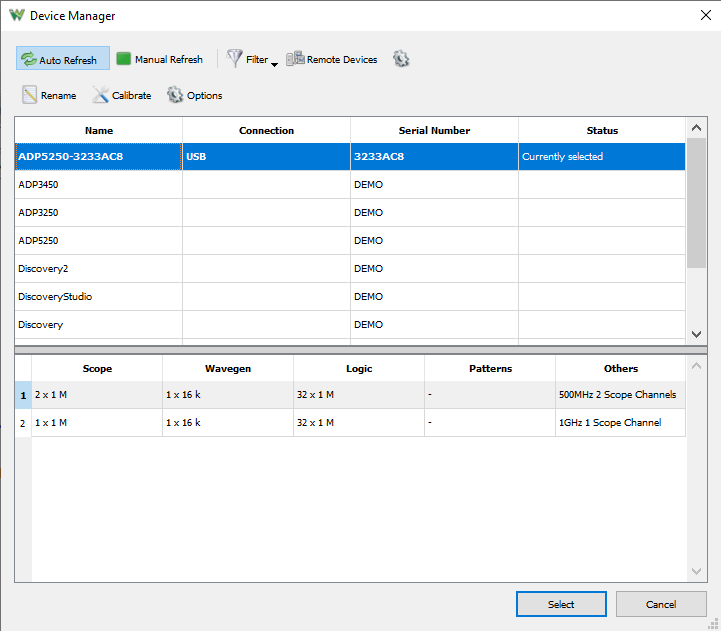721x631 pixels.
Task: Click the DEMO serial for Discovery2
Action: 434,269
